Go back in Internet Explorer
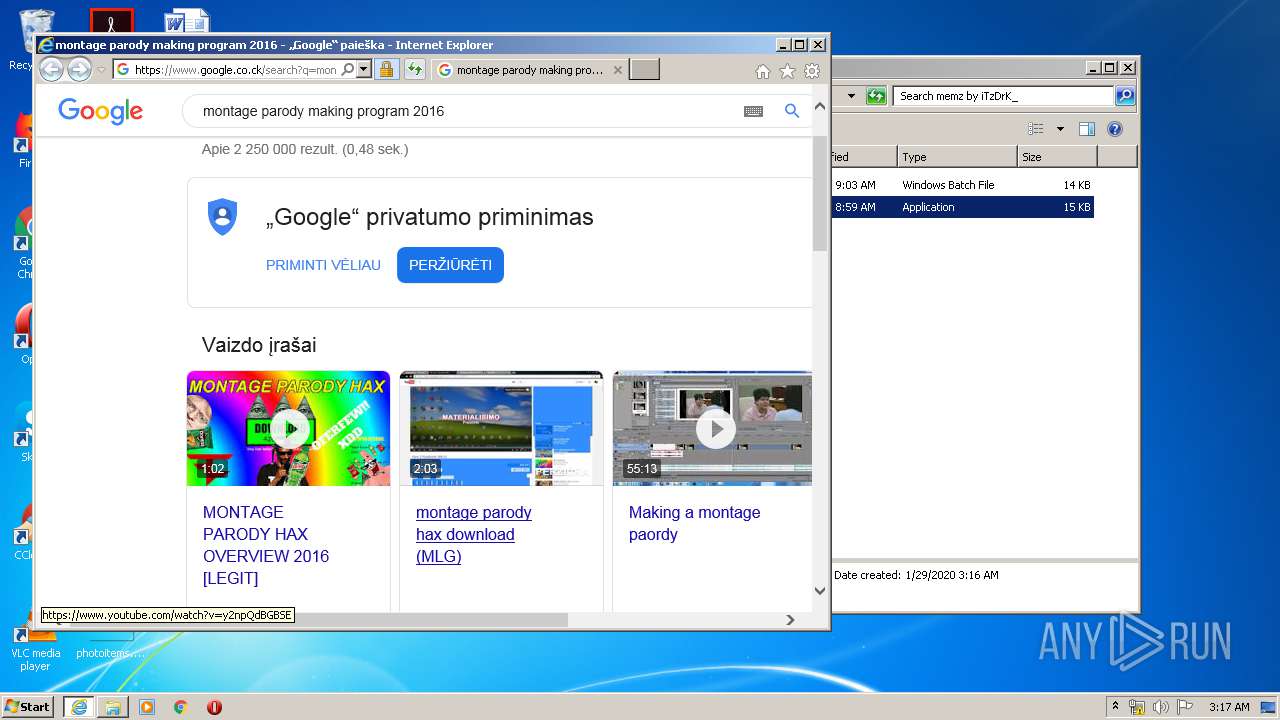Viewport: 1280px width, 720px height. pos(51,70)
